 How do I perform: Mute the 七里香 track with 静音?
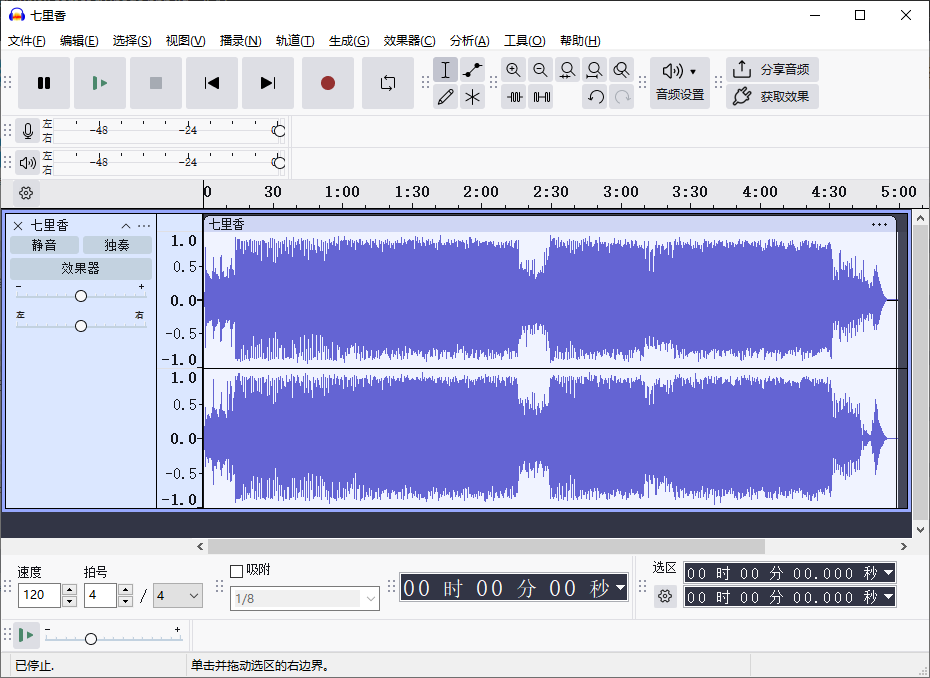coord(44,244)
